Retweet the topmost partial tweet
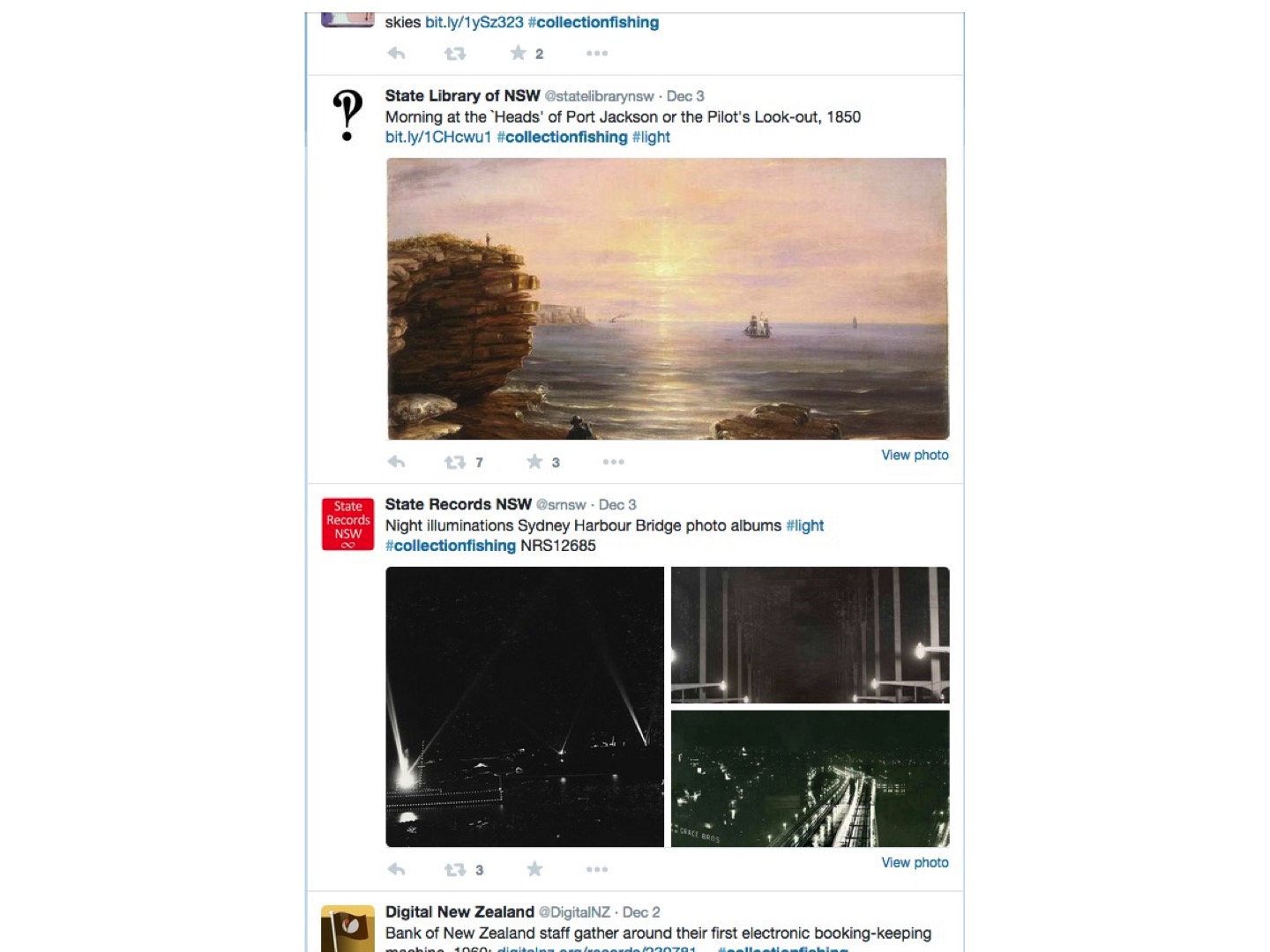1270x952 pixels. coord(455,54)
